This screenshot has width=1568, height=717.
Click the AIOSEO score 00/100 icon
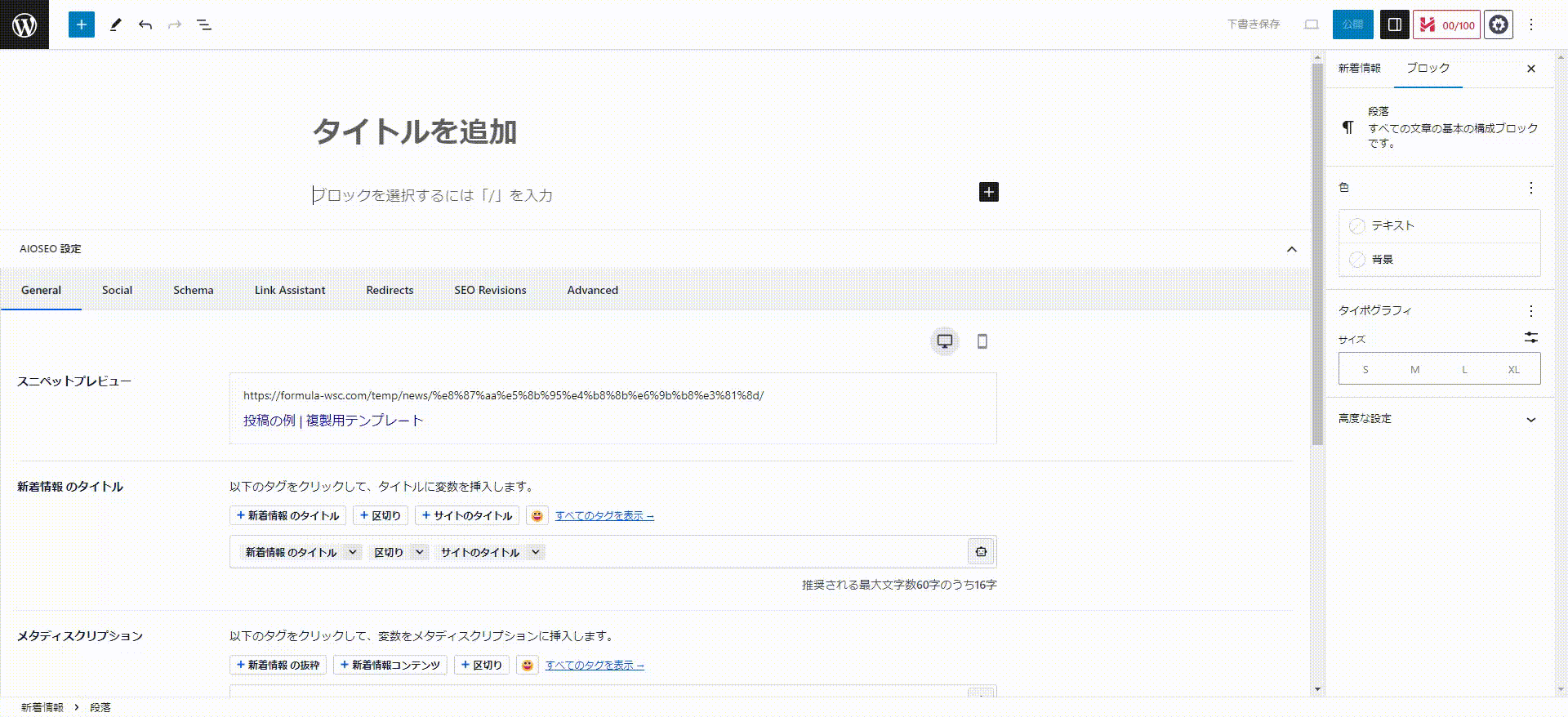click(x=1446, y=24)
